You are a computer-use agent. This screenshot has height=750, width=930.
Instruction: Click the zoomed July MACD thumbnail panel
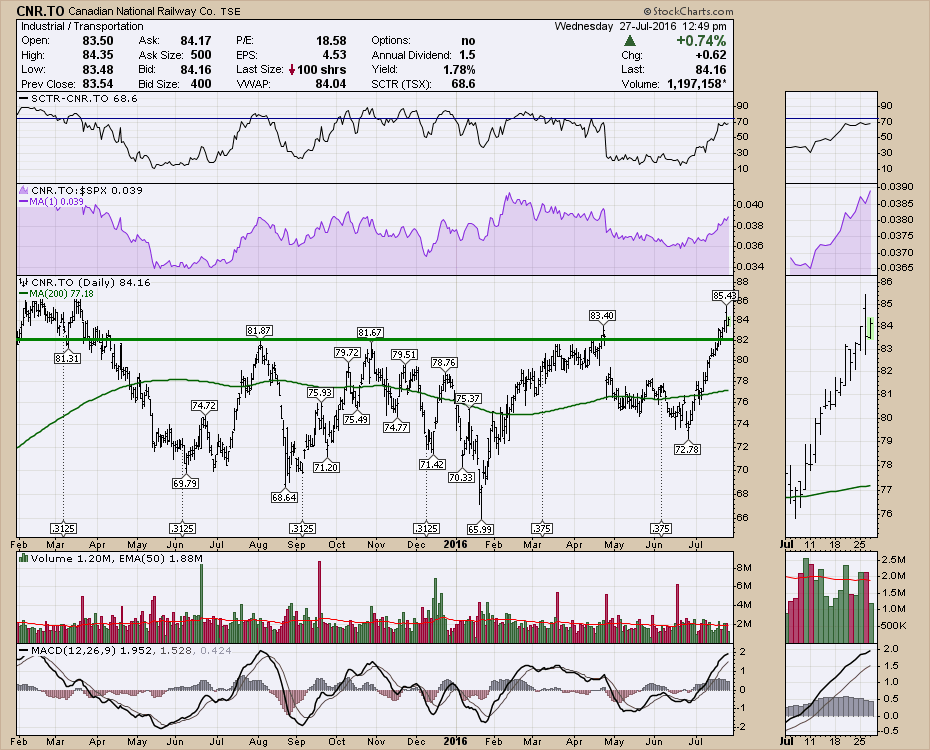831,690
